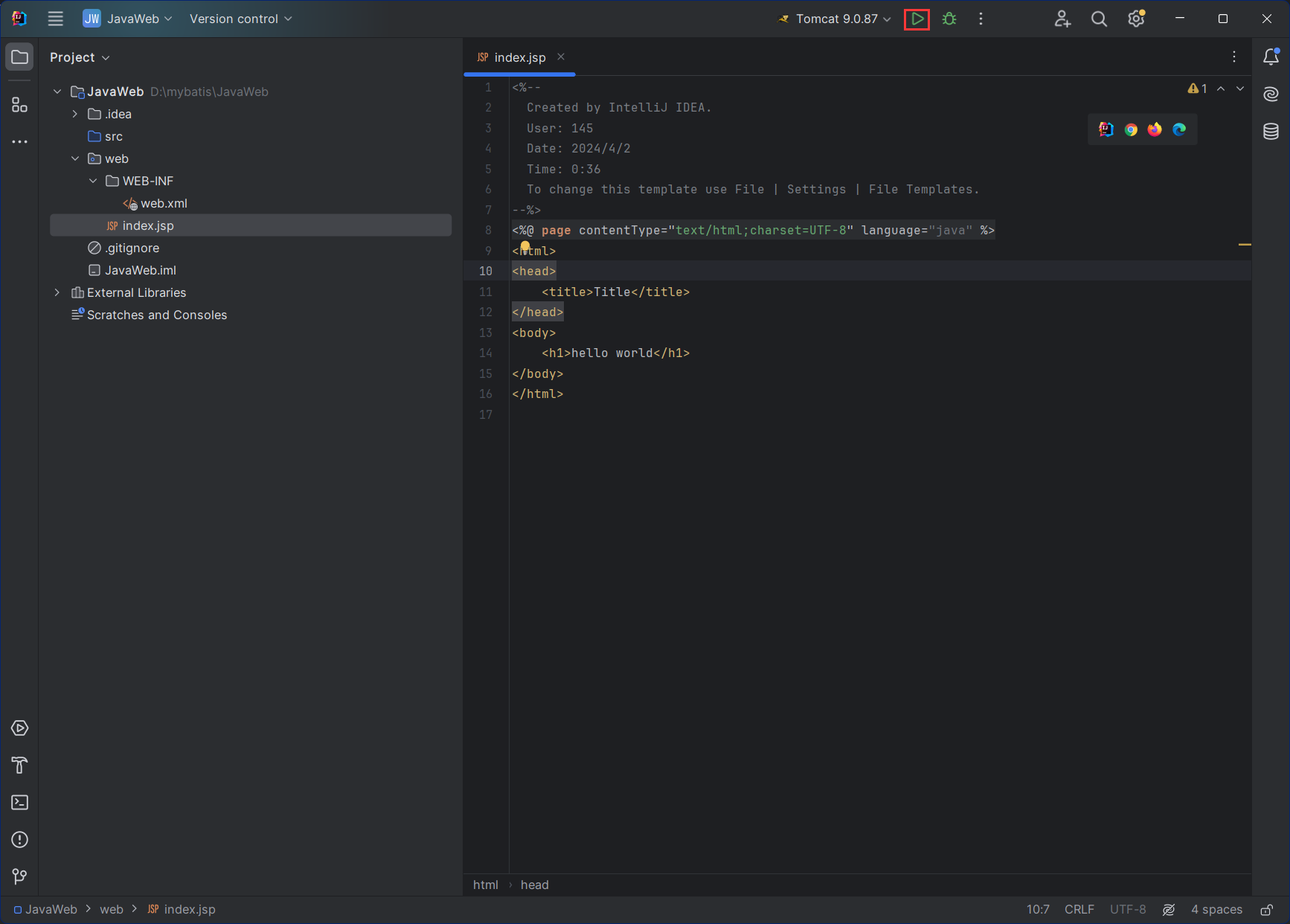Open the Structure tool window
Image resolution: width=1290 pixels, height=924 pixels.
[20, 105]
